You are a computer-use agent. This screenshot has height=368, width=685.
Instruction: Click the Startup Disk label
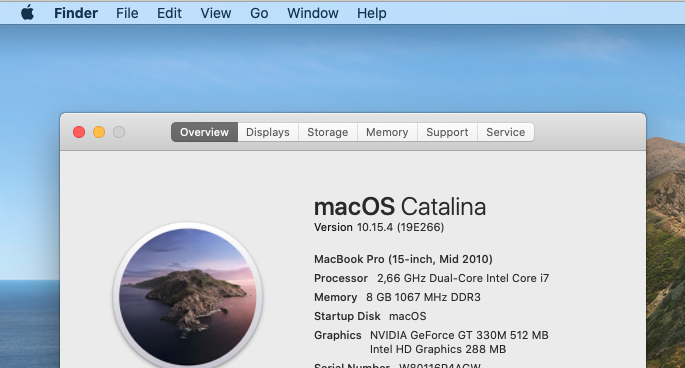coord(347,316)
